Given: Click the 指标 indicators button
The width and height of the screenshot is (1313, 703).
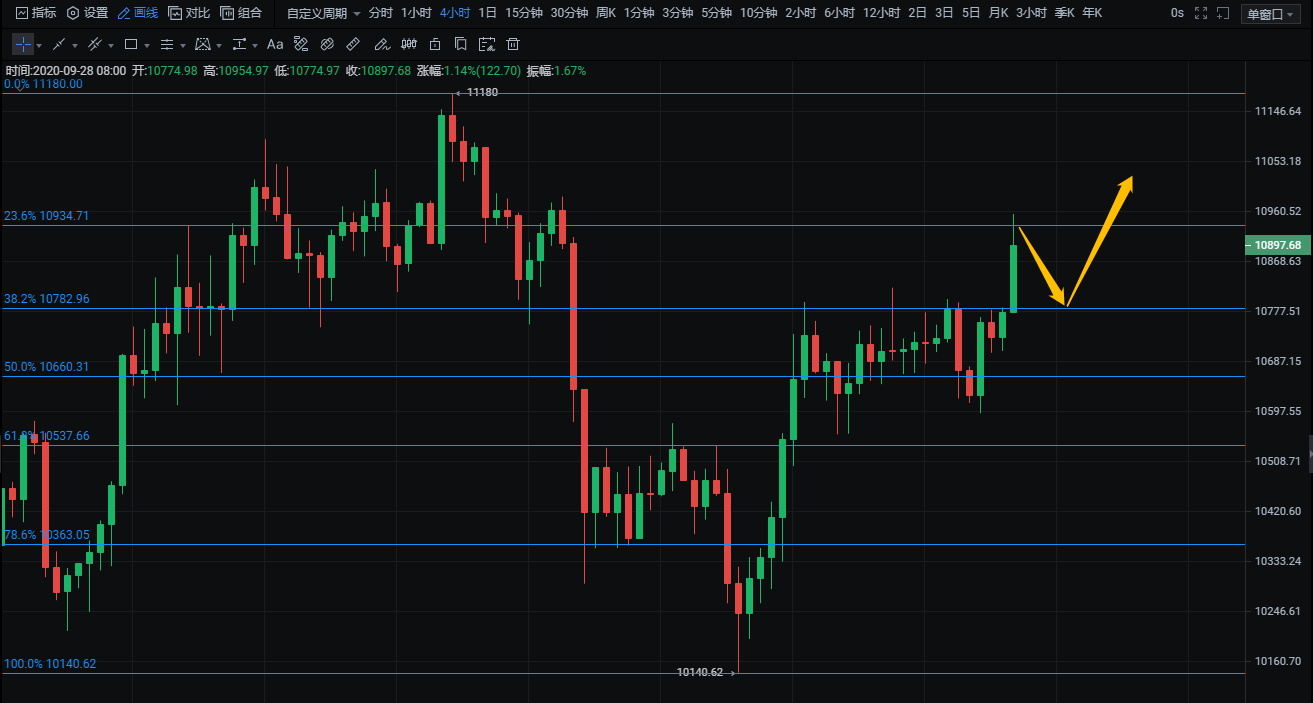Looking at the screenshot, I should click(35, 13).
